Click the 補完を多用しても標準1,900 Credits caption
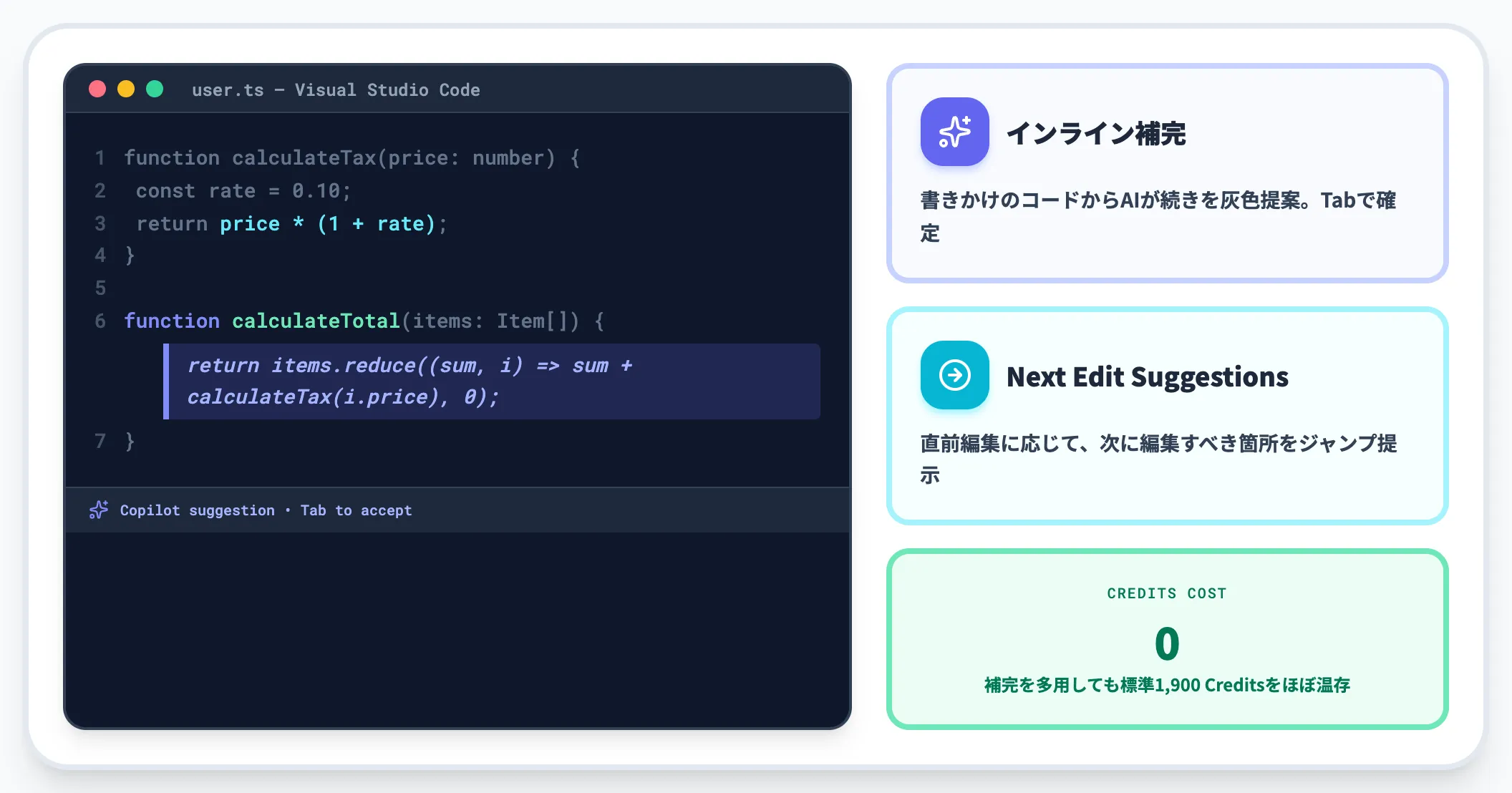1512x793 pixels. click(x=1167, y=685)
